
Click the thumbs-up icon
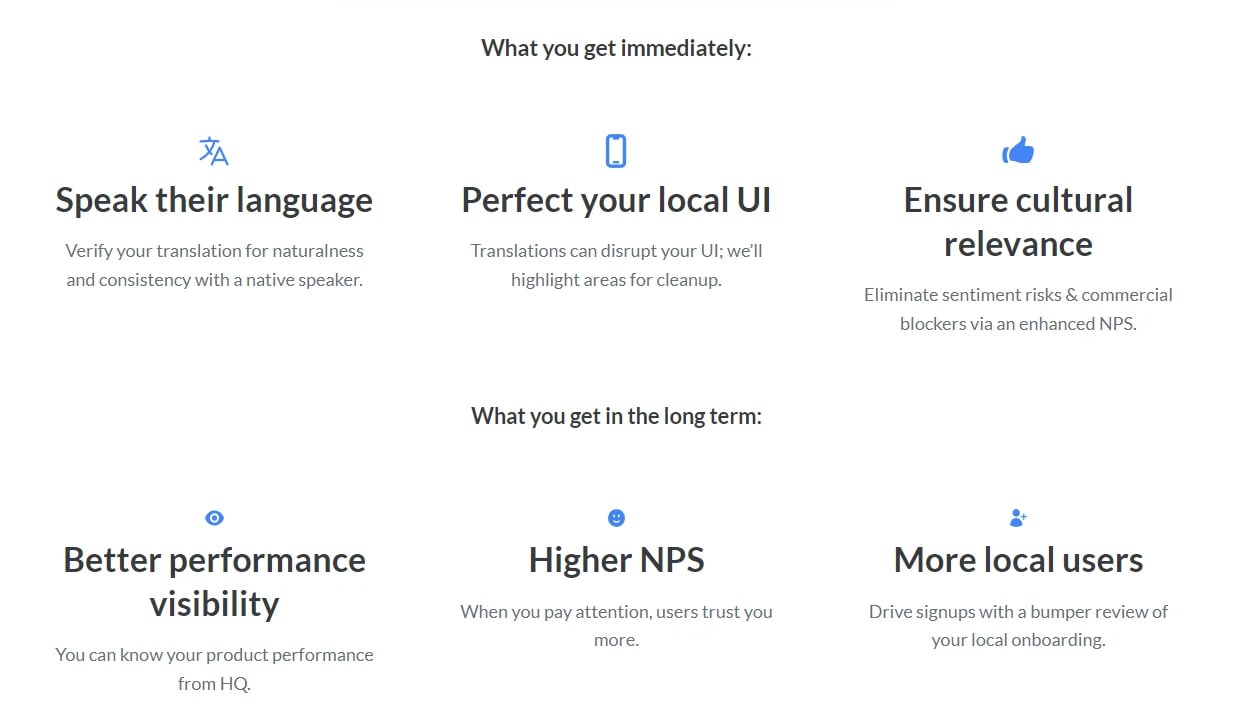pyautogui.click(x=1018, y=151)
